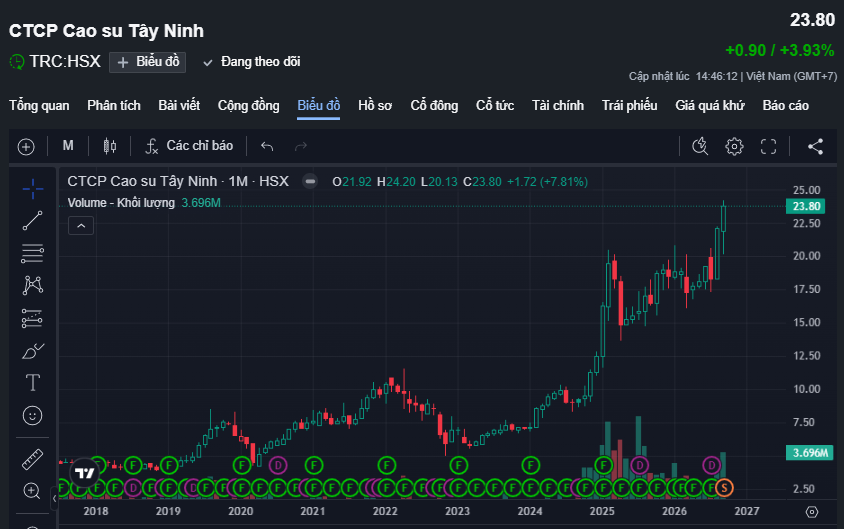Switch to Giá quá khứ tab
The width and height of the screenshot is (844, 529).
click(709, 105)
